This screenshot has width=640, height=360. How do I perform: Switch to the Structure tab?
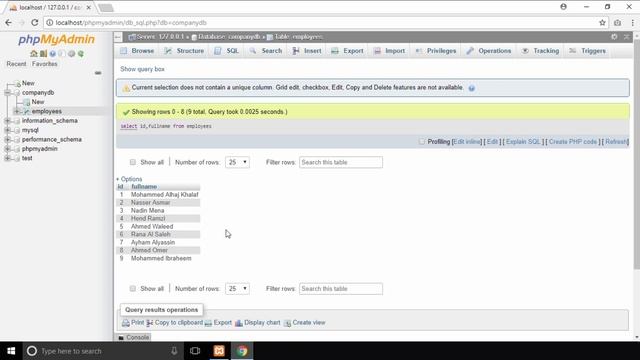[x=184, y=51]
